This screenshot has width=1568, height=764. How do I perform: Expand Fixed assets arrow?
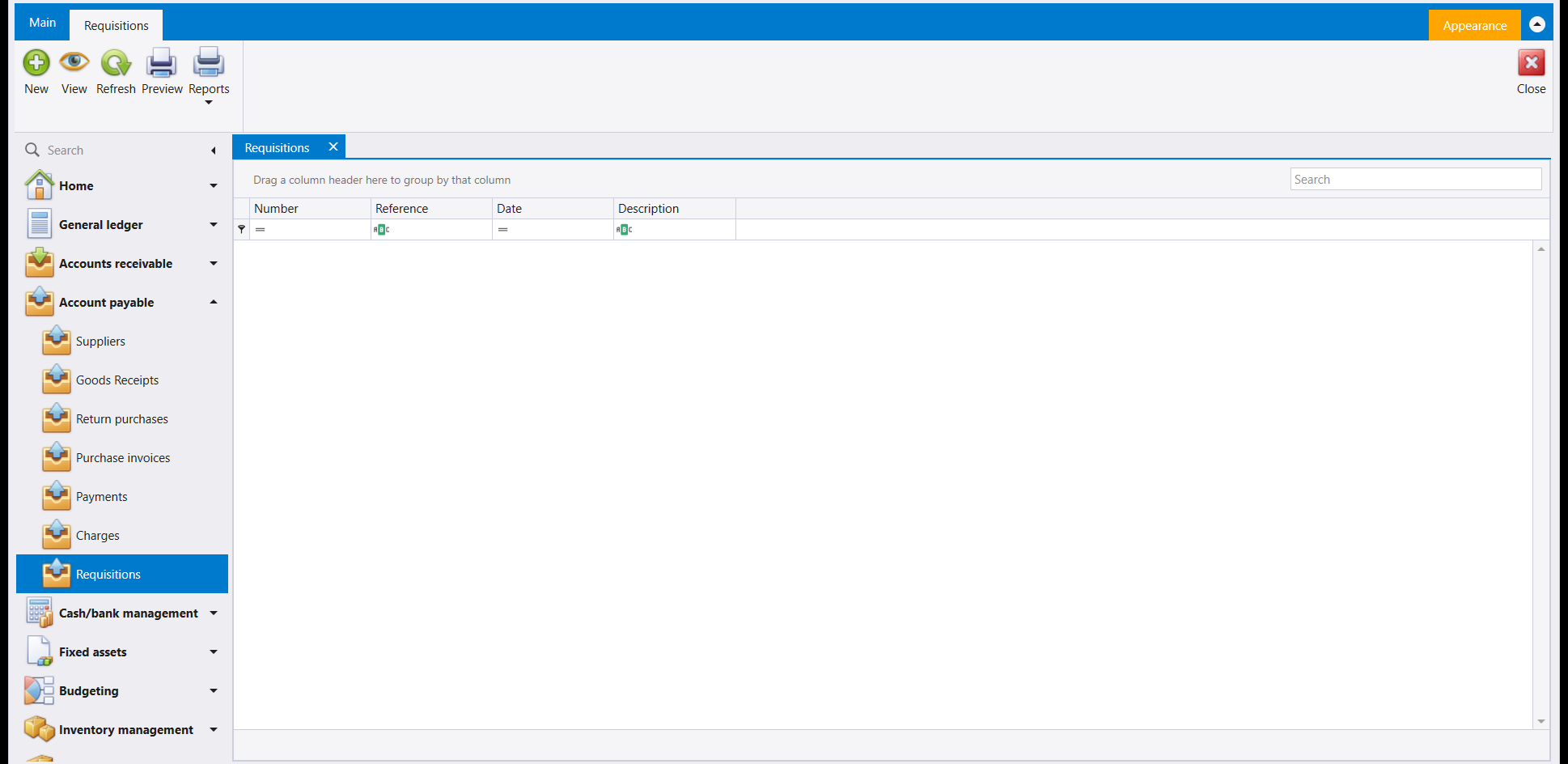pos(214,652)
